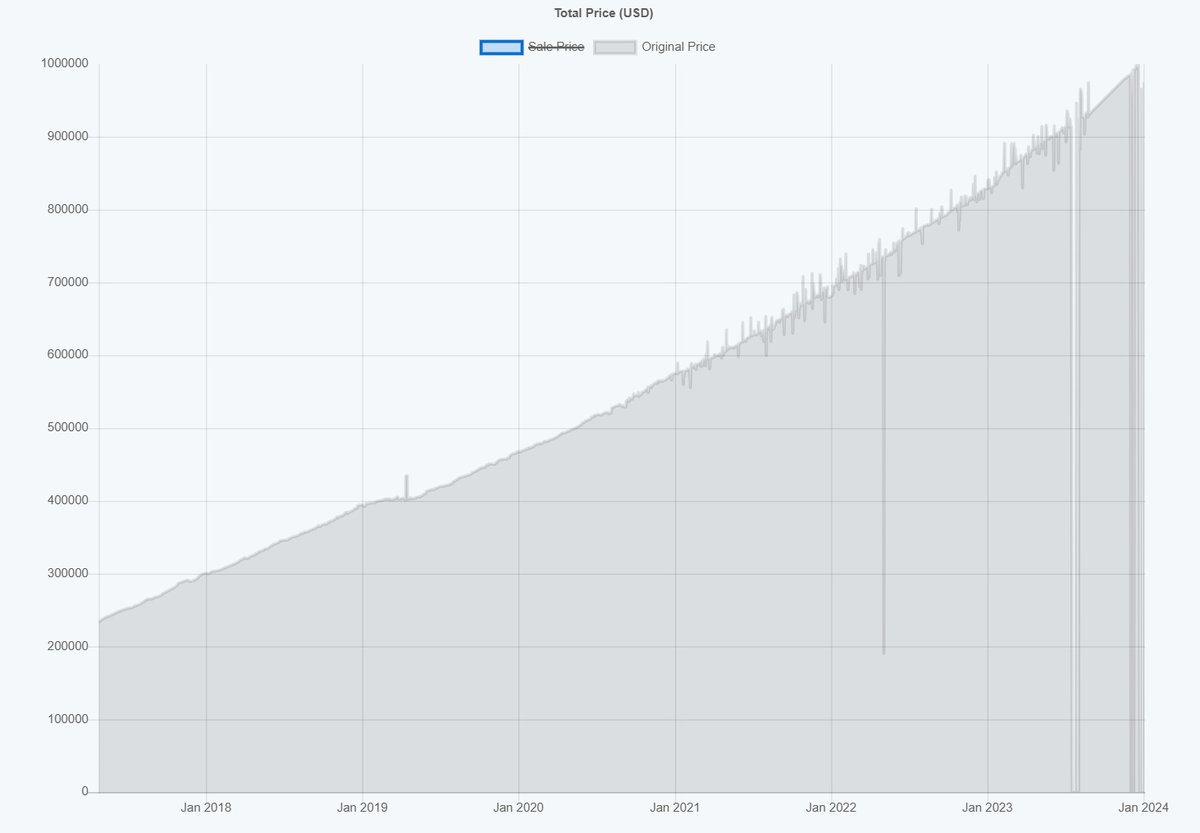Click the 0 y-axis tick label
The image size is (1200, 833).
(x=85, y=792)
